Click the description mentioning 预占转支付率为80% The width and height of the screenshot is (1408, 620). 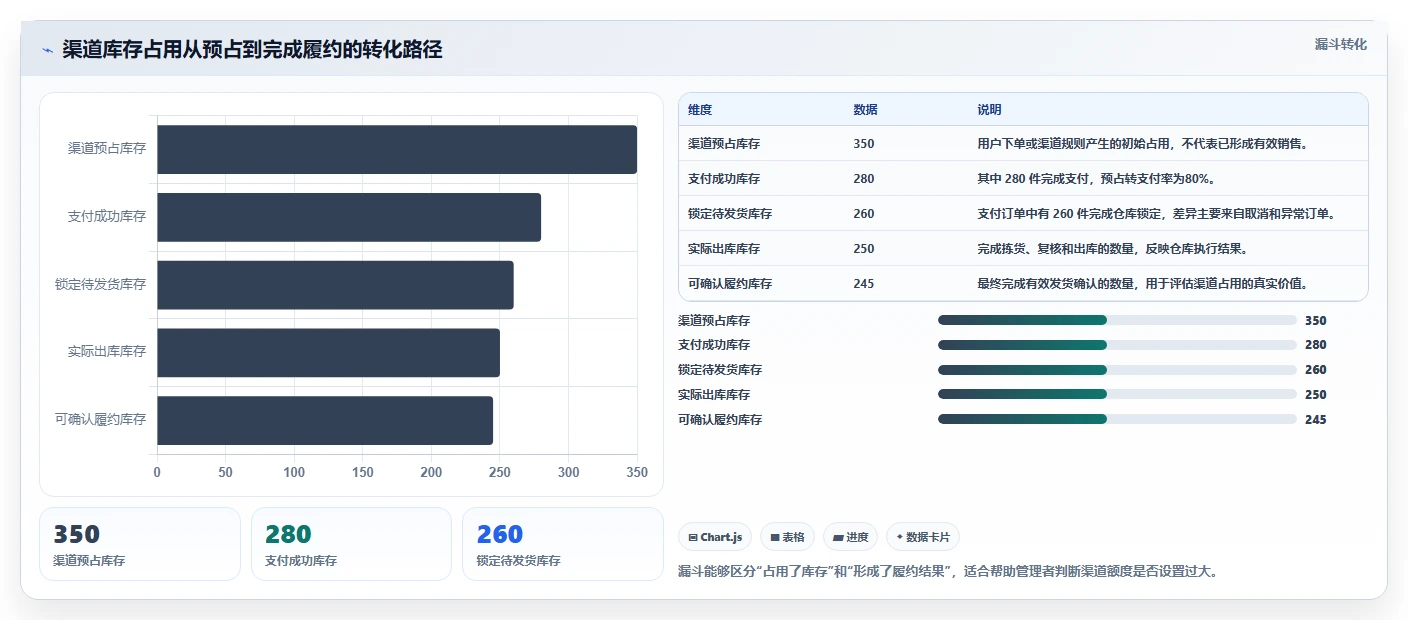[1096, 179]
